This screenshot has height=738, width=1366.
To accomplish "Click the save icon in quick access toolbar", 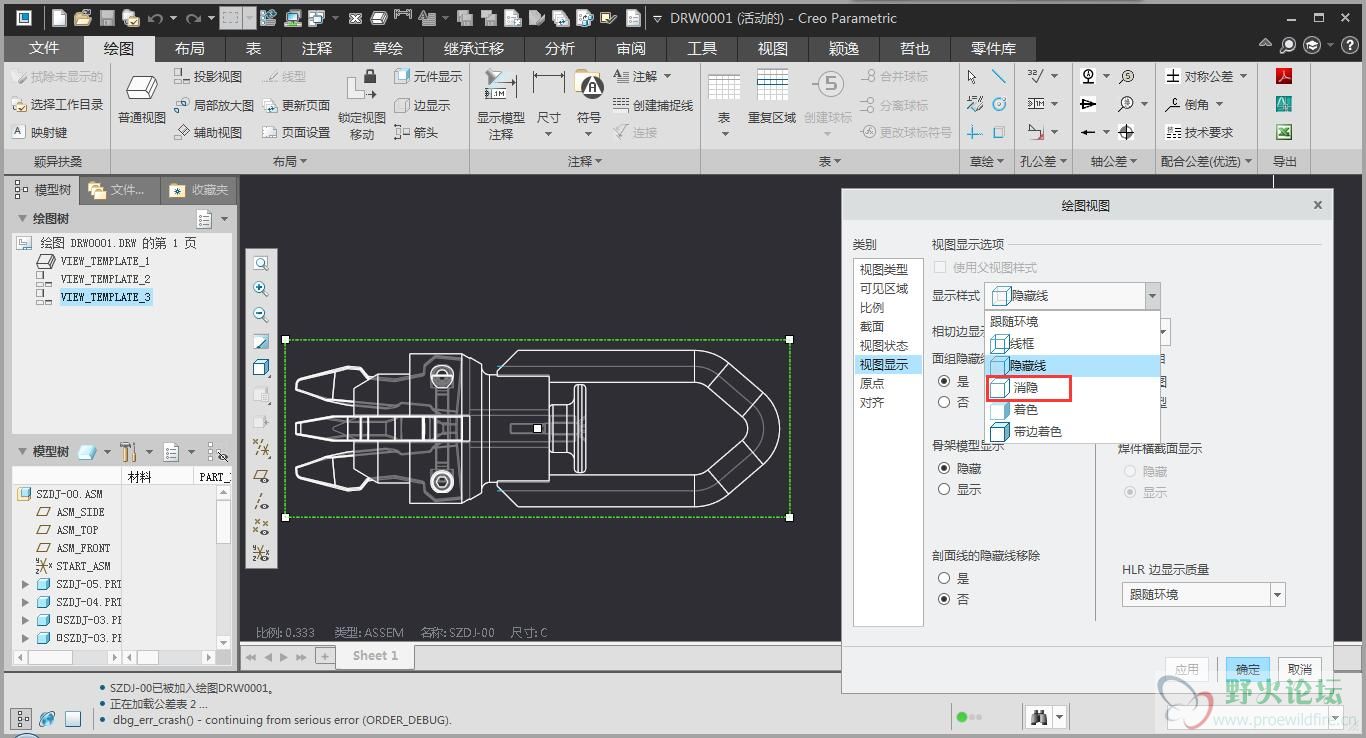I will (106, 18).
